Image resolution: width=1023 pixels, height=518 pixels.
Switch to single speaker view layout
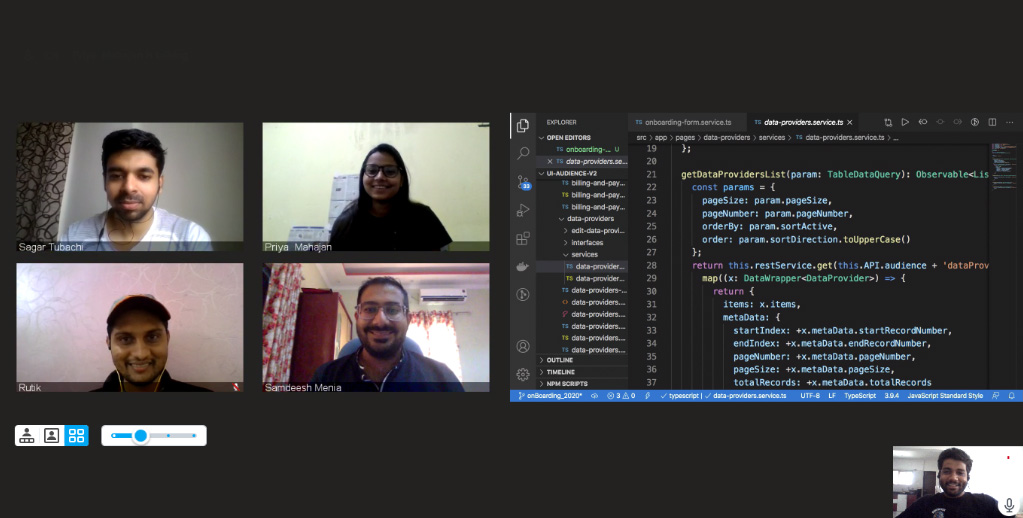pyautogui.click(x=52, y=435)
